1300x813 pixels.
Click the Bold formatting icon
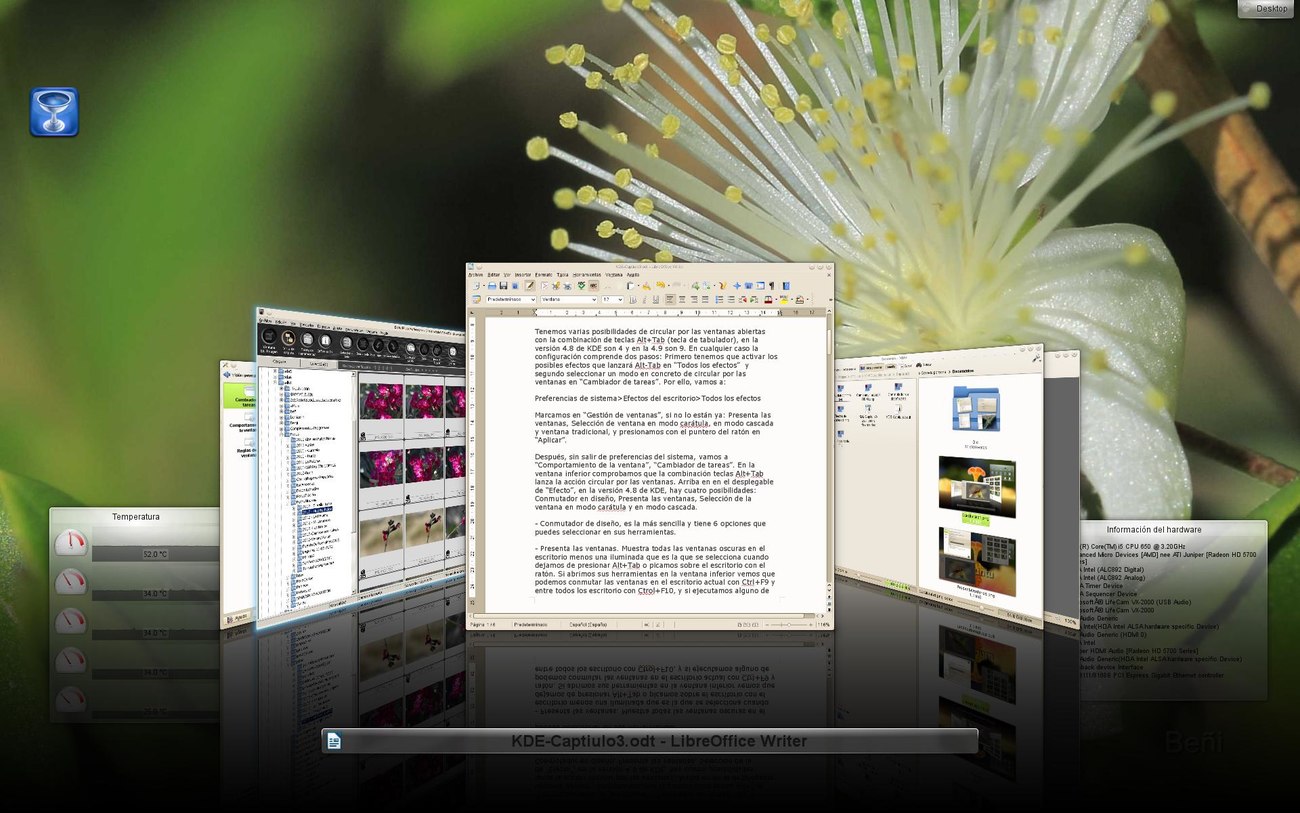pyautogui.click(x=633, y=299)
